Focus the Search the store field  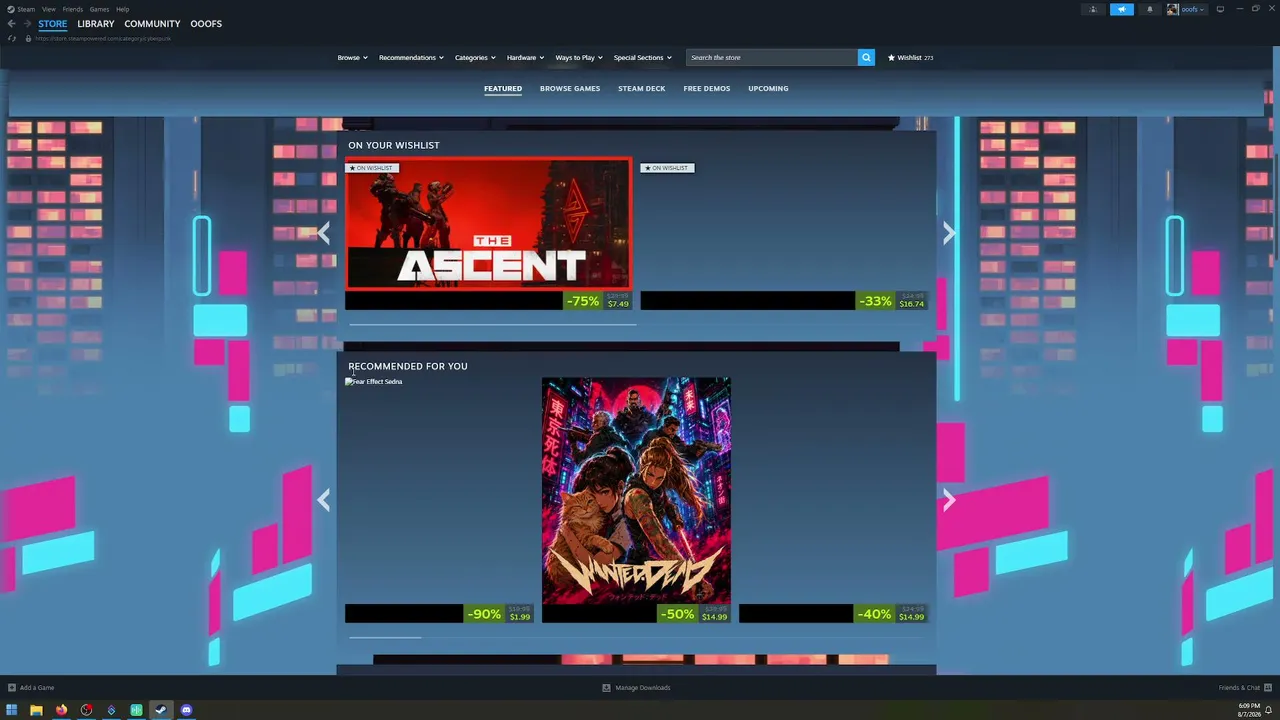coord(772,57)
